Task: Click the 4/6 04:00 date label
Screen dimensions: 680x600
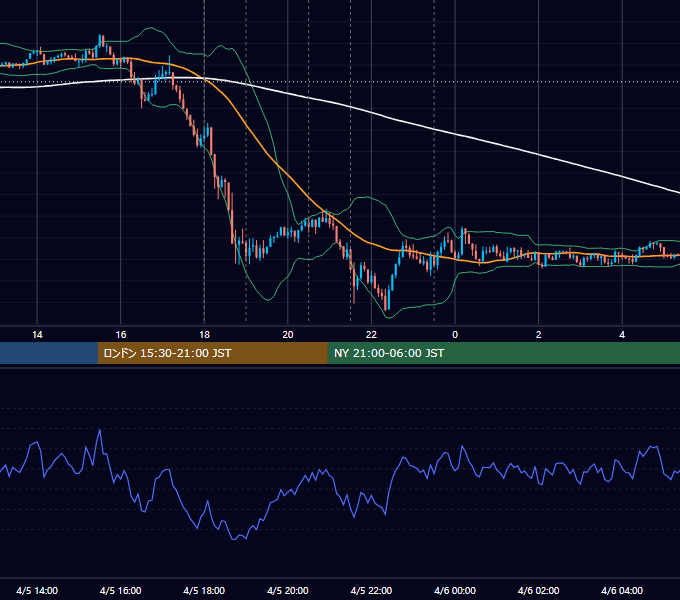Action: coord(622,590)
